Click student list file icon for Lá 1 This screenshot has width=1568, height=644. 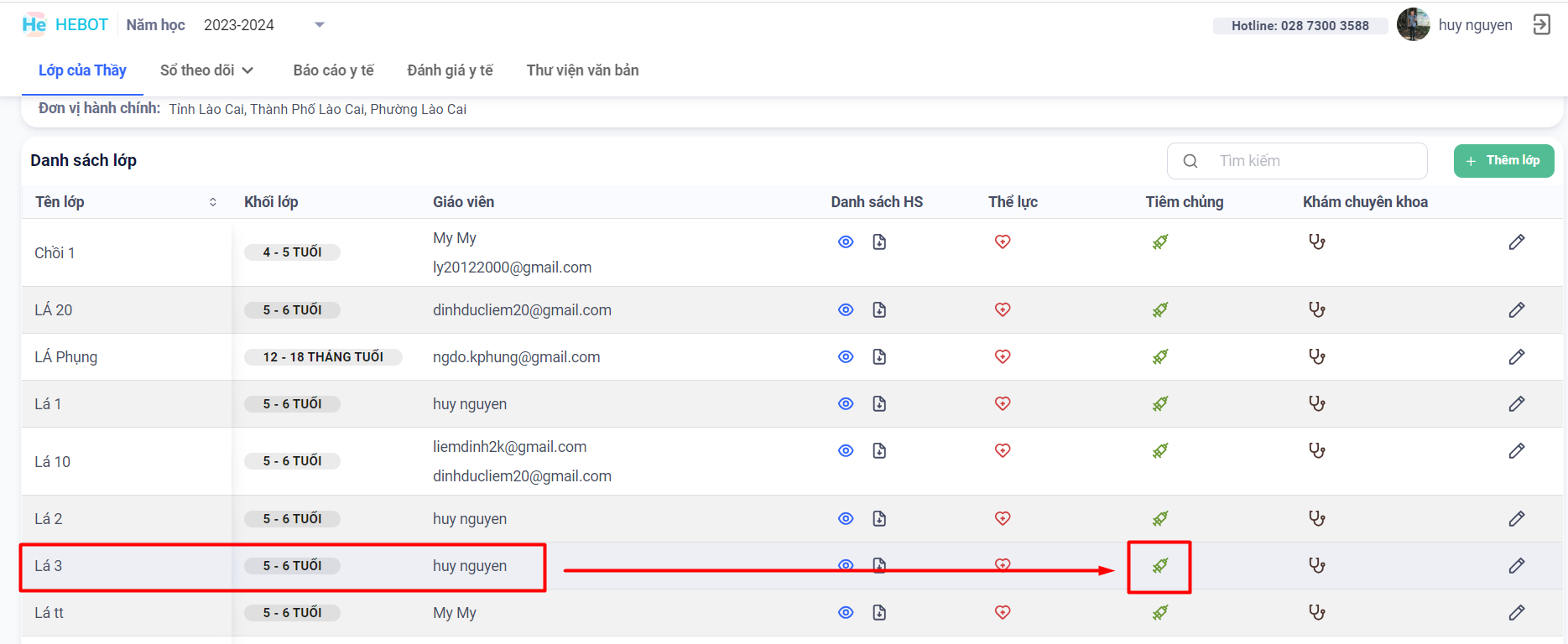coord(878,404)
